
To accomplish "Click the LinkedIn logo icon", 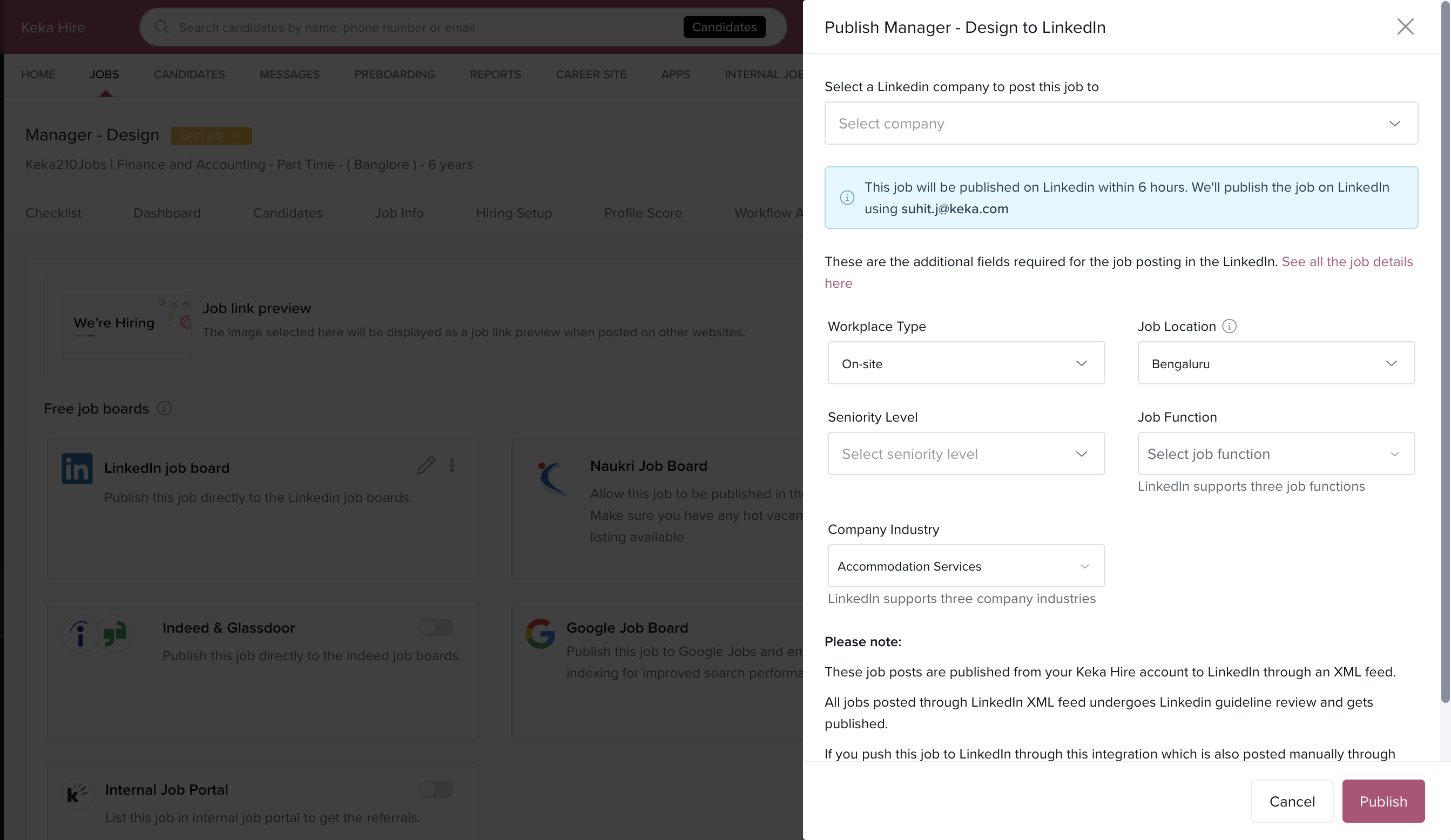I will click(x=77, y=468).
